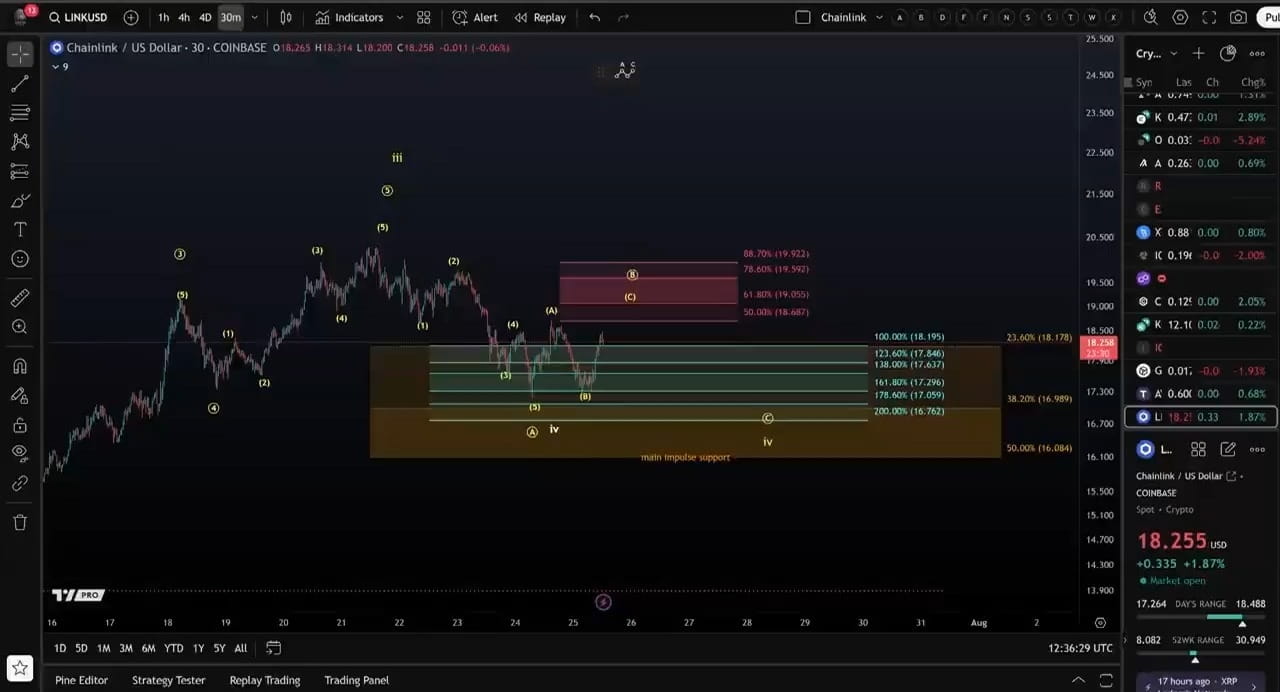Open the Pine Editor tab

click(80, 680)
